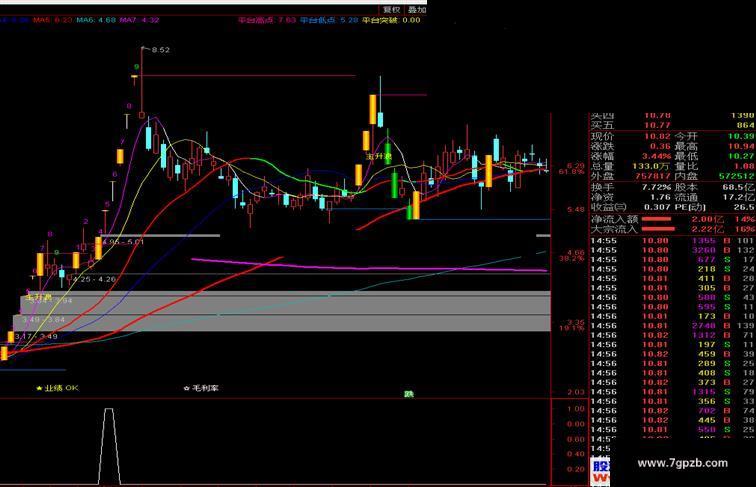Click the 复权 button above the chart

tap(392, 10)
